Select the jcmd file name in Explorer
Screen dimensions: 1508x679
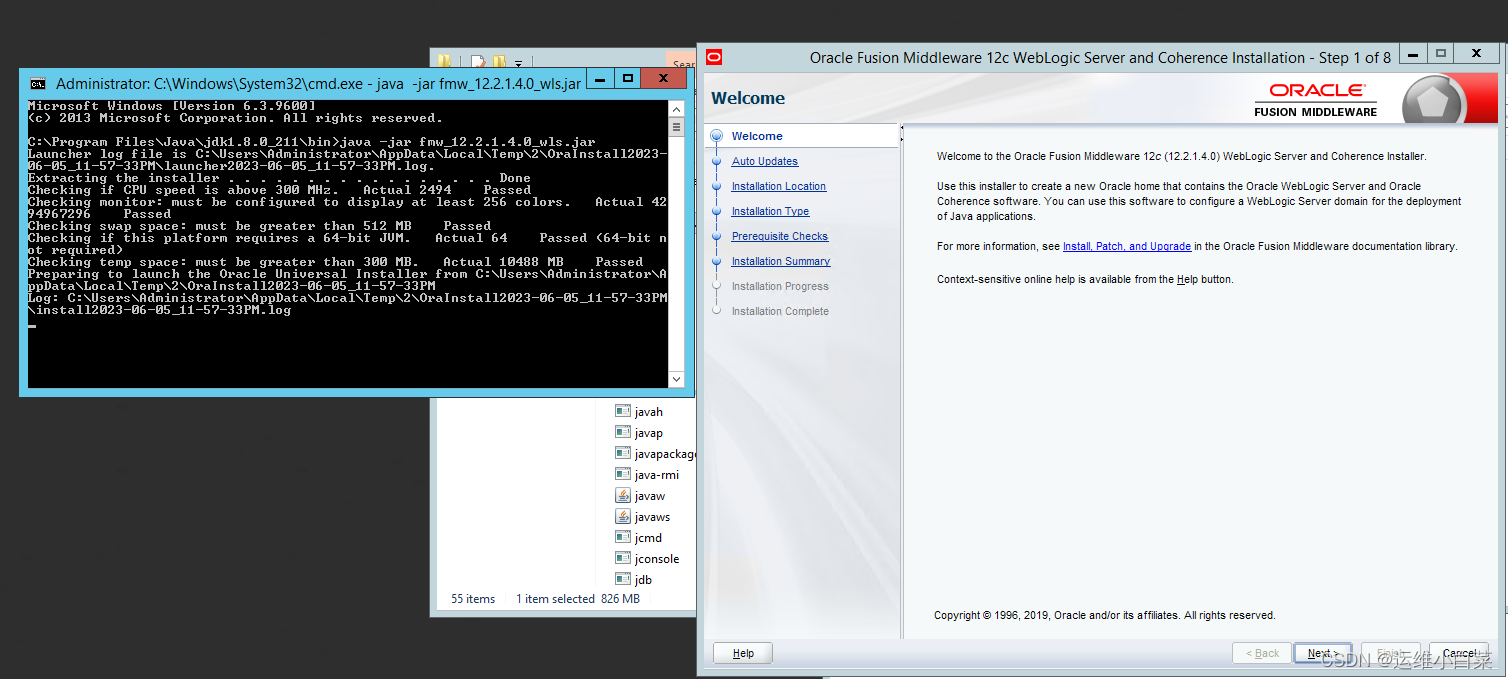pyautogui.click(x=648, y=537)
